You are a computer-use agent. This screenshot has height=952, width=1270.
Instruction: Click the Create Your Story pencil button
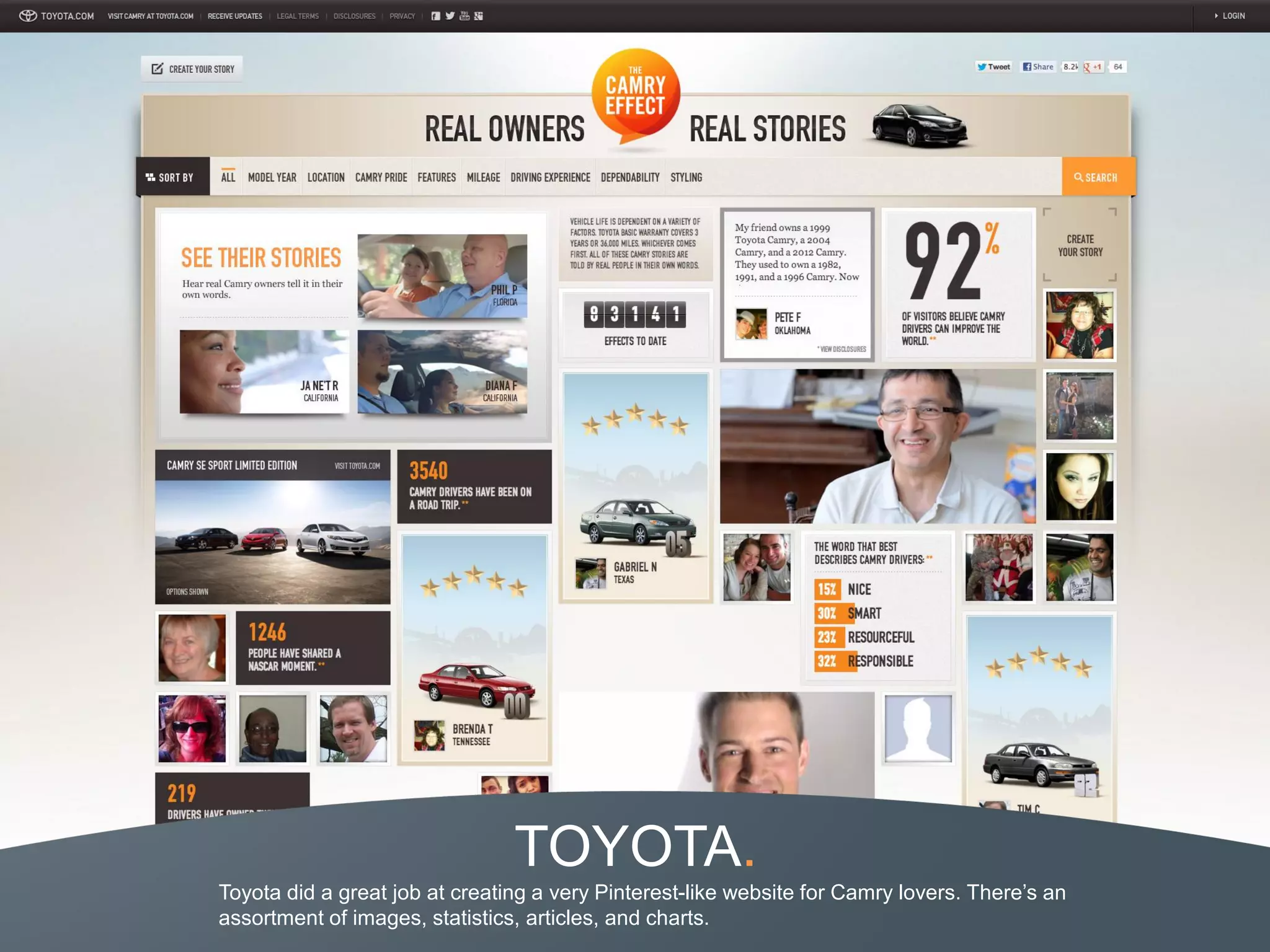(192, 69)
